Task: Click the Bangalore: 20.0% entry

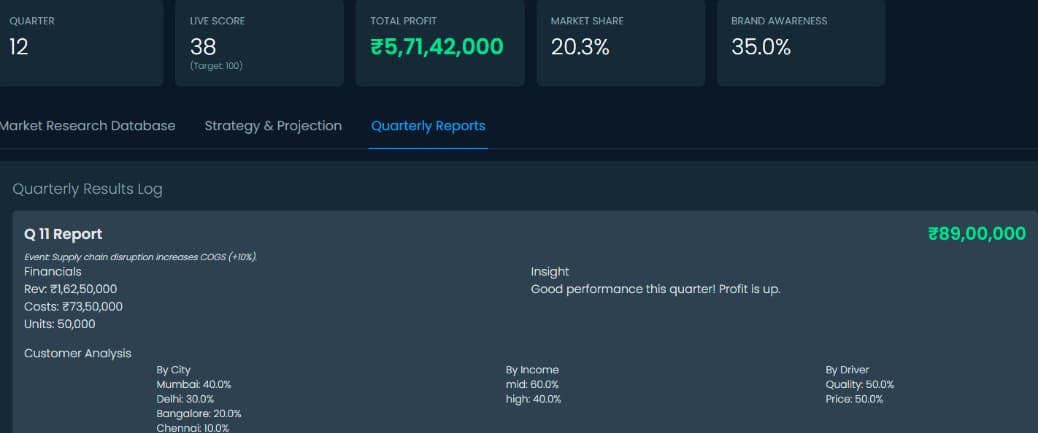Action: (x=199, y=414)
